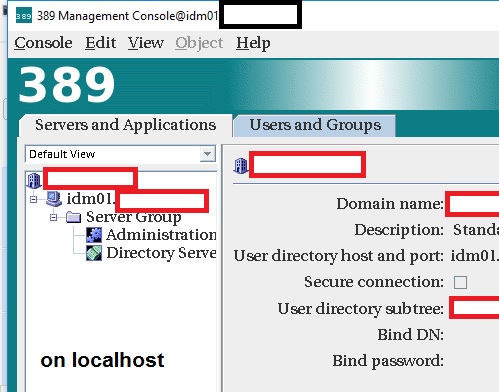
Task: Click the idm01 host computer icon
Action: tap(54, 199)
